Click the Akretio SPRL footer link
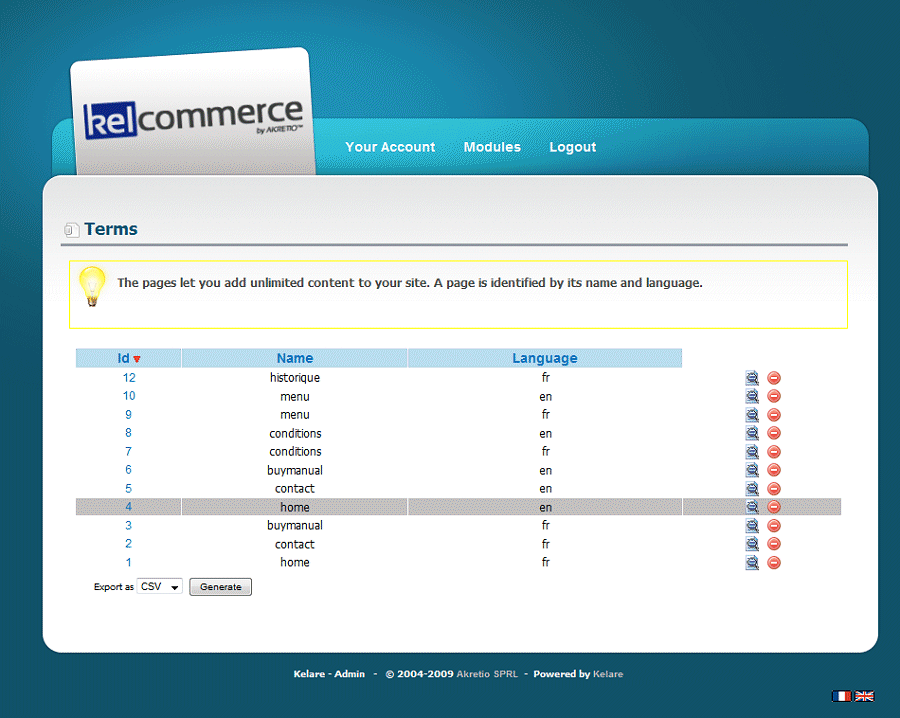Screen dimensions: 900x718 (x=490, y=674)
